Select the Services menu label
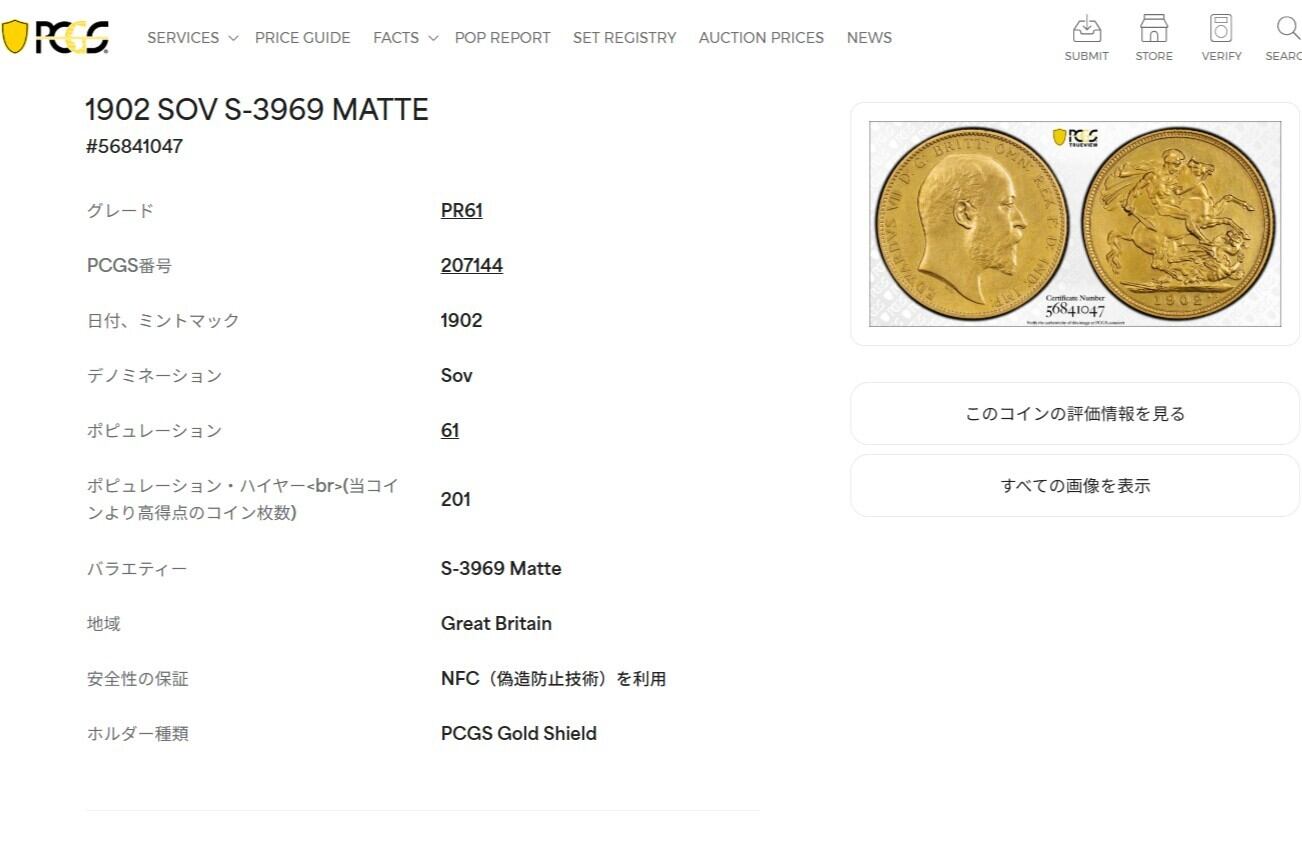The height and width of the screenshot is (842, 1302). tap(183, 38)
